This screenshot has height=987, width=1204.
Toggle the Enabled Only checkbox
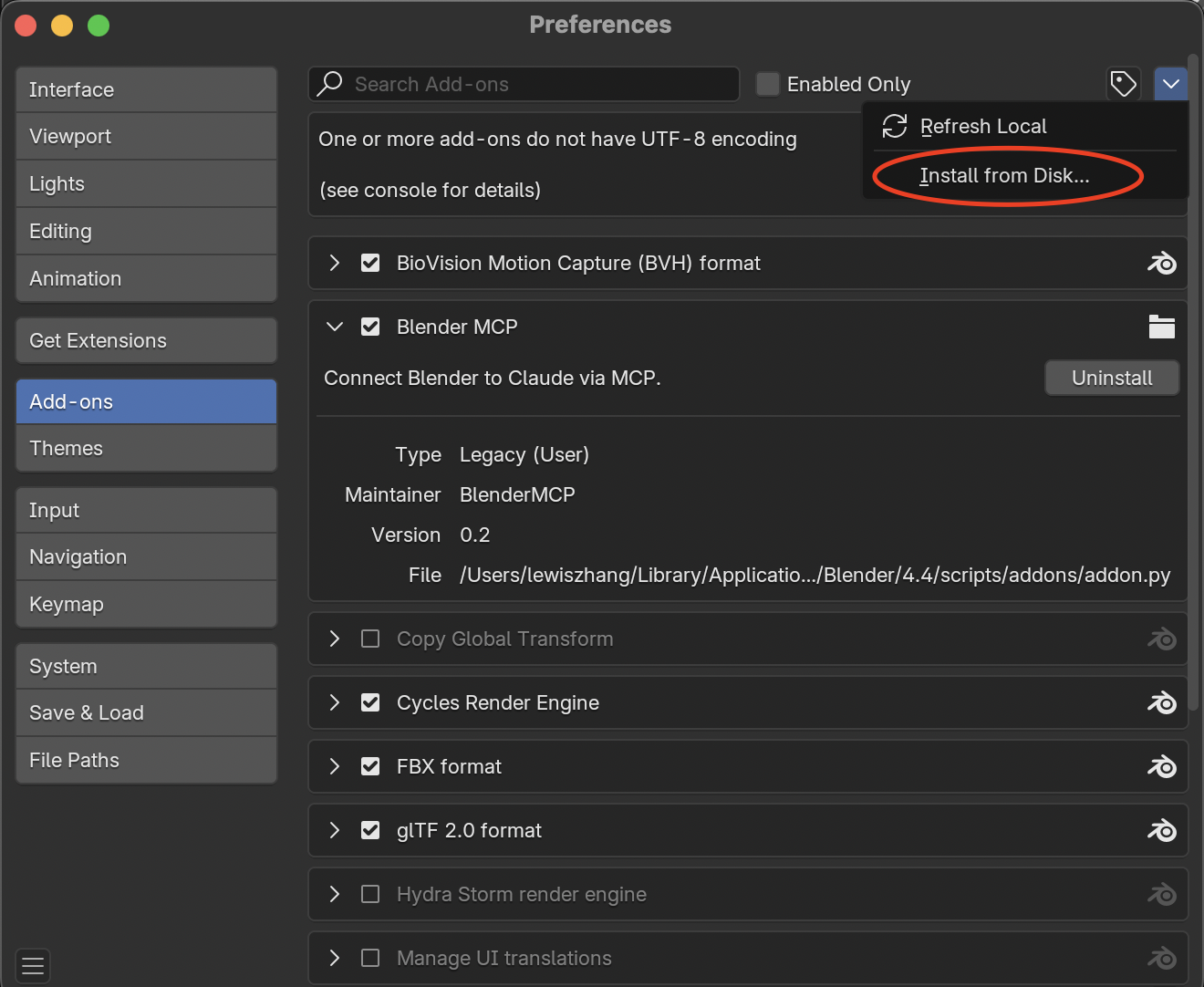coord(768,84)
